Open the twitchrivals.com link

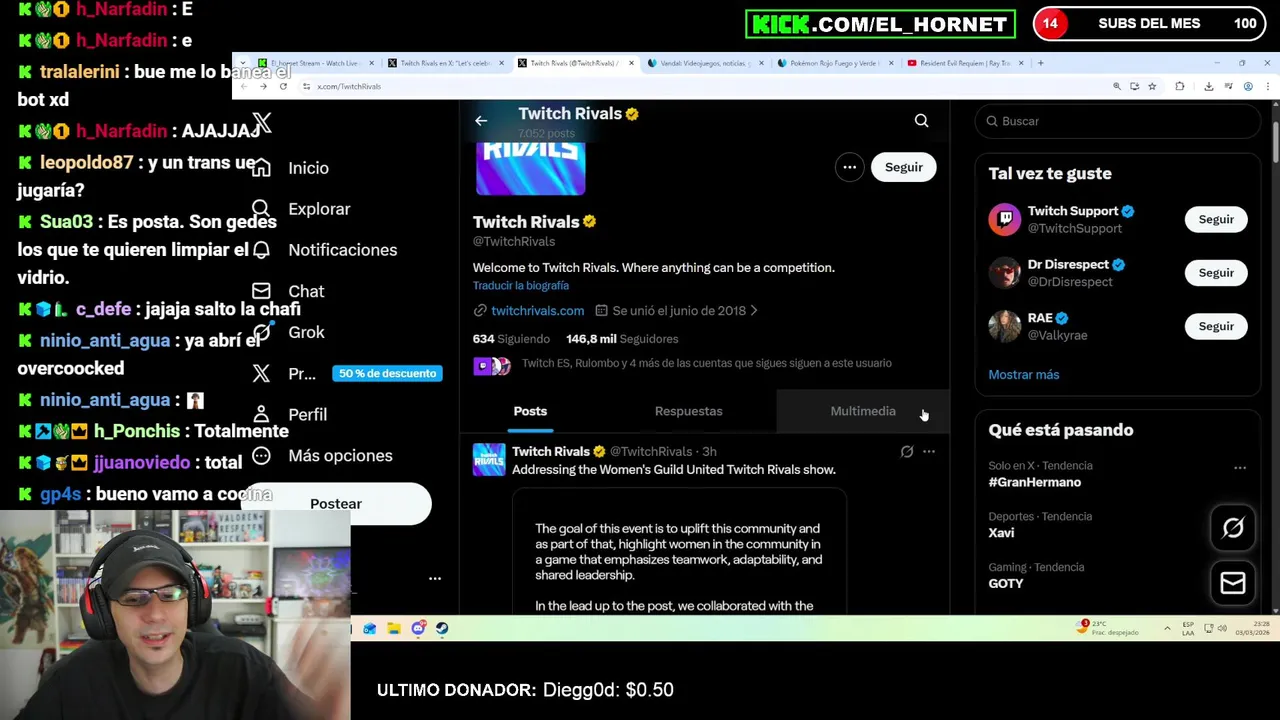[537, 310]
